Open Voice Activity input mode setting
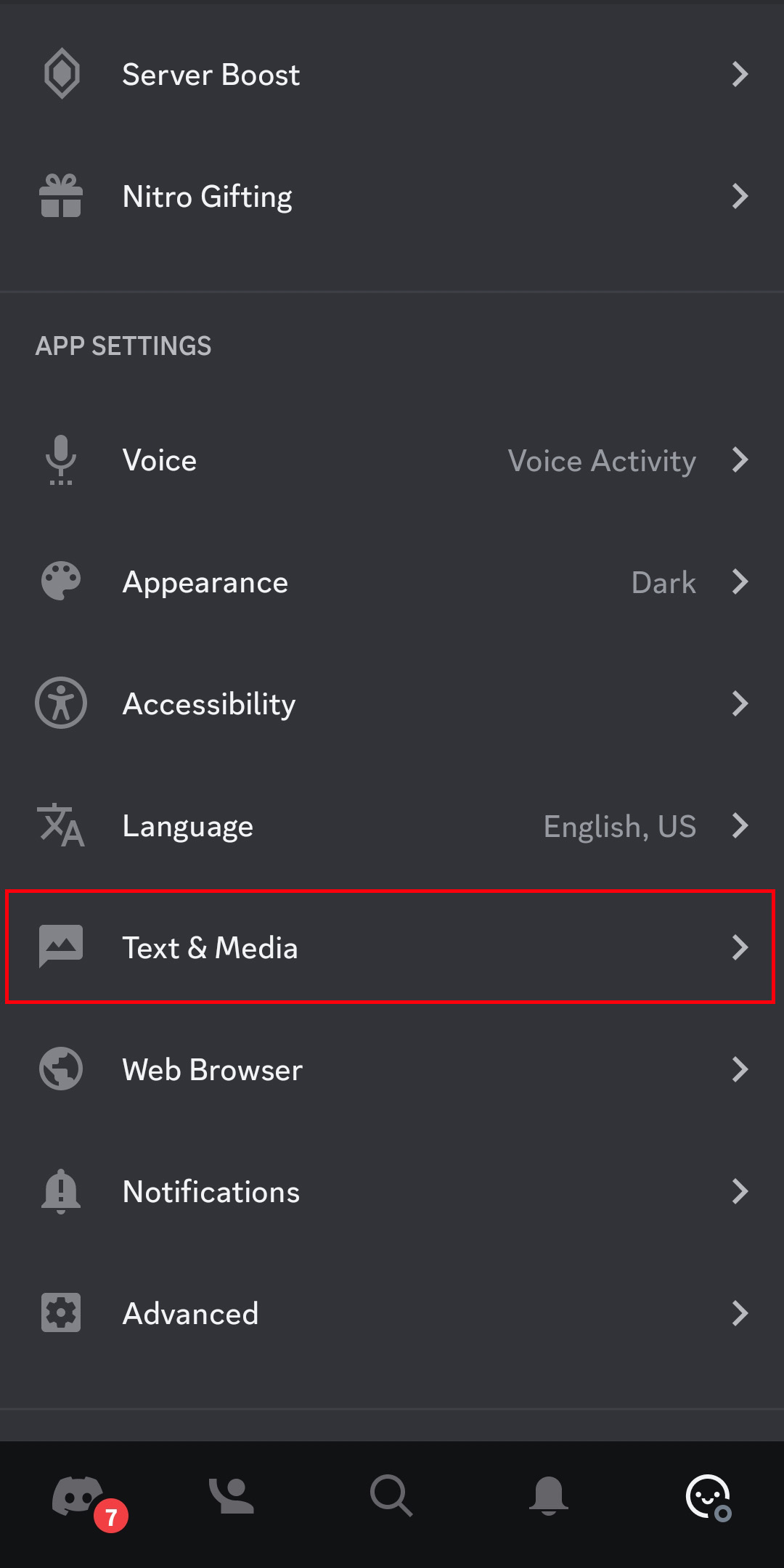The image size is (784, 1568). [602, 461]
